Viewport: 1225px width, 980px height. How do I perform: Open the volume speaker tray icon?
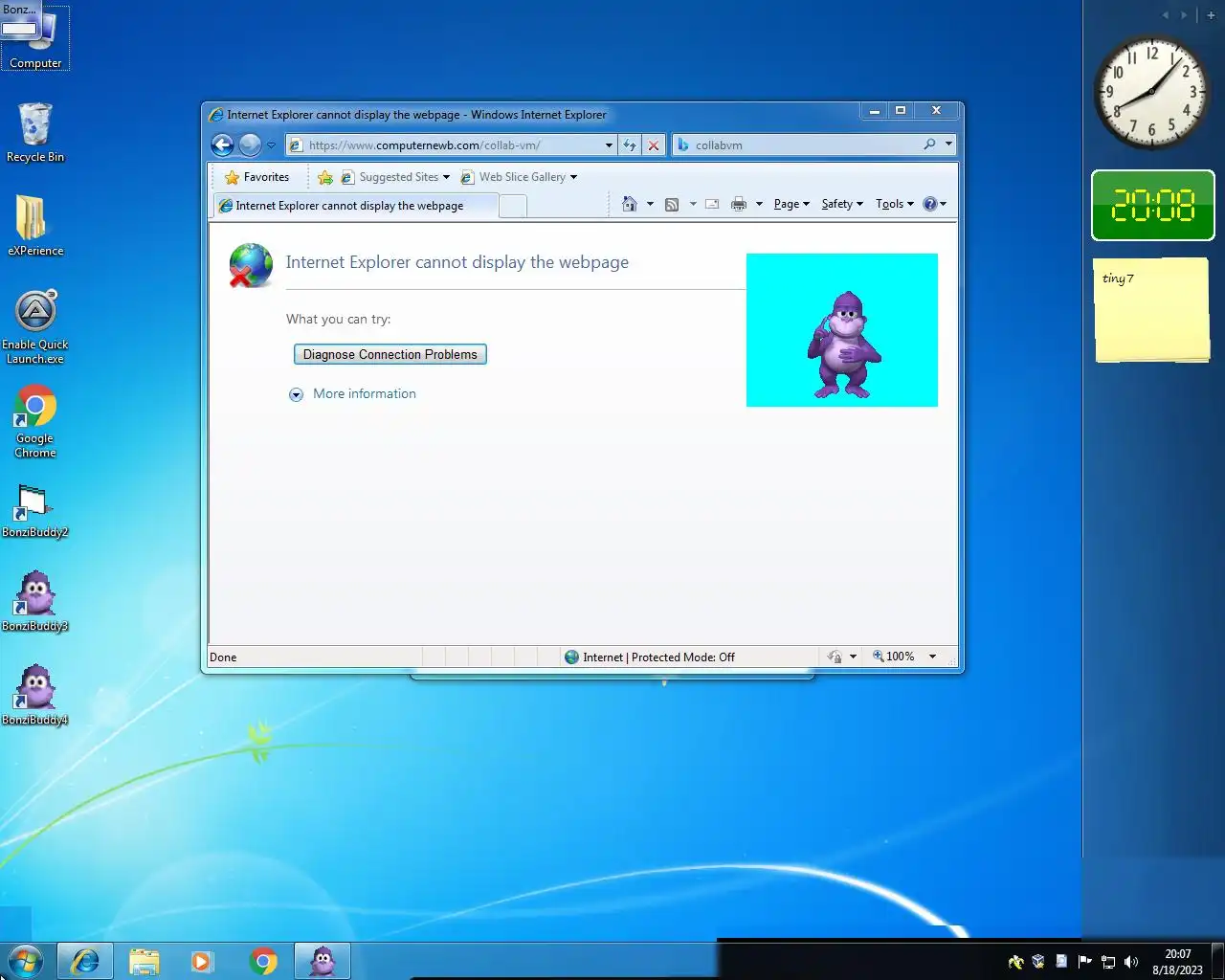tap(1131, 962)
